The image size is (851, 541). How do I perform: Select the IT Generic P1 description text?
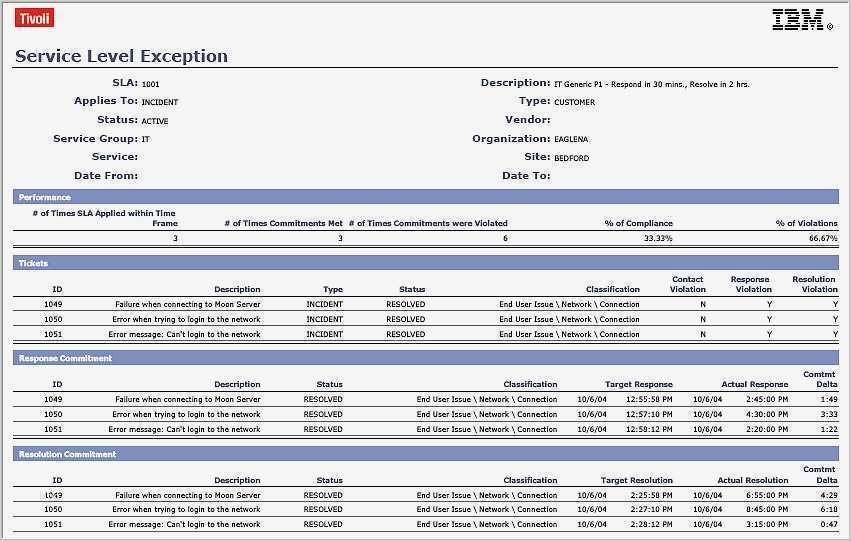[652, 84]
